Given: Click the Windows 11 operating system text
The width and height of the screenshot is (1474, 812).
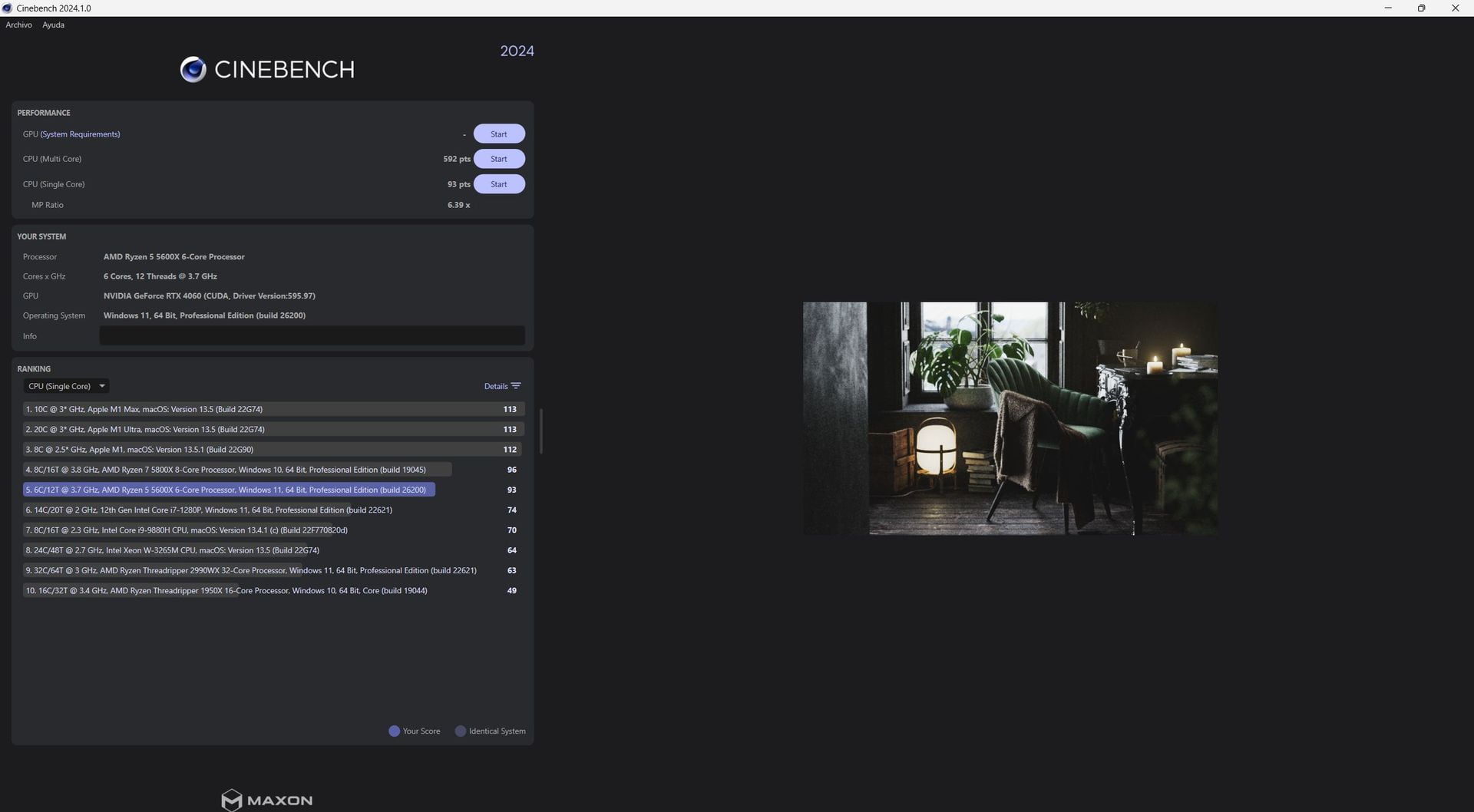Looking at the screenshot, I should click(x=204, y=315).
